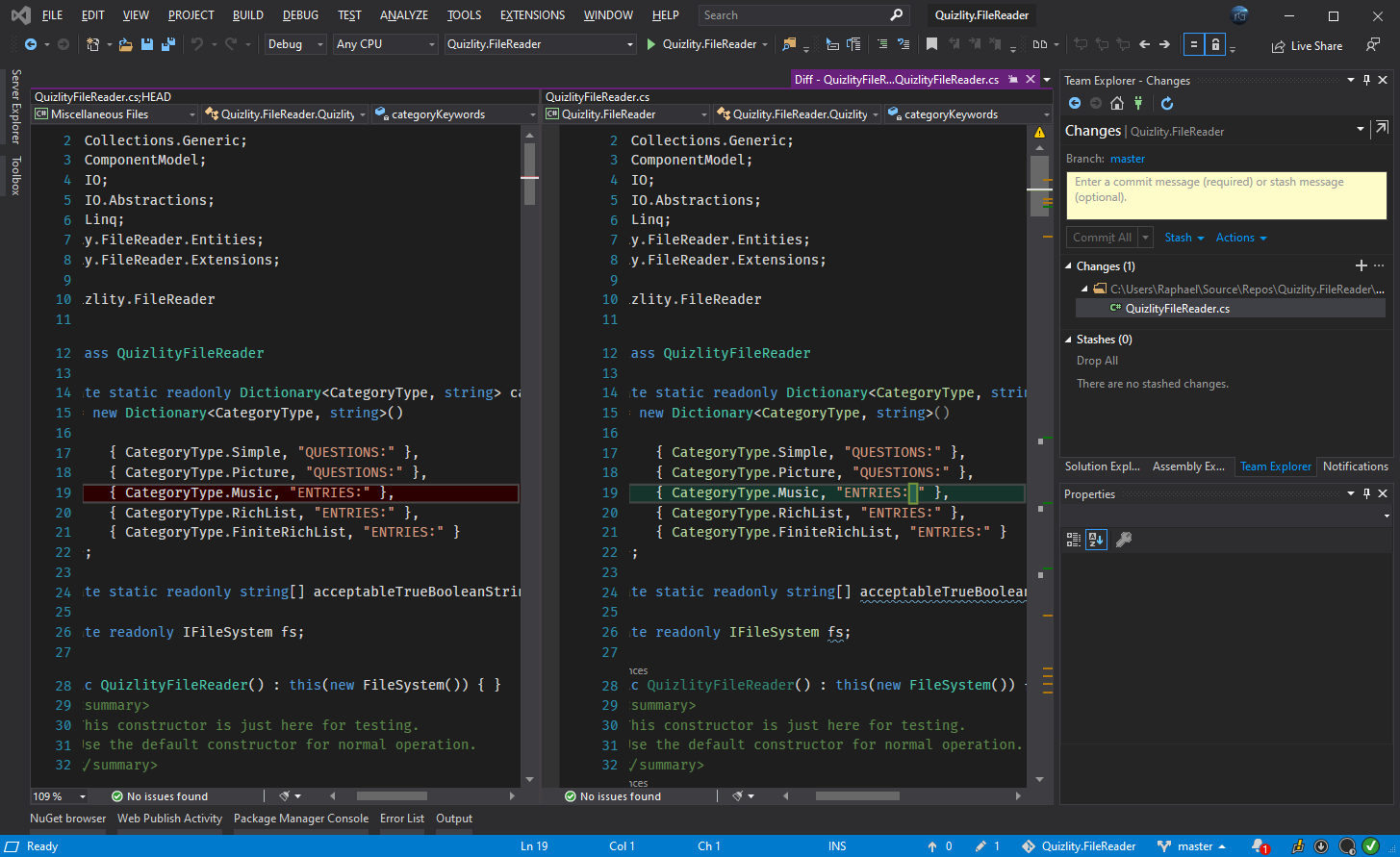The height and width of the screenshot is (857, 1400).
Task: Toggle the ignore trim whitespace '=' button
Action: (1193, 44)
